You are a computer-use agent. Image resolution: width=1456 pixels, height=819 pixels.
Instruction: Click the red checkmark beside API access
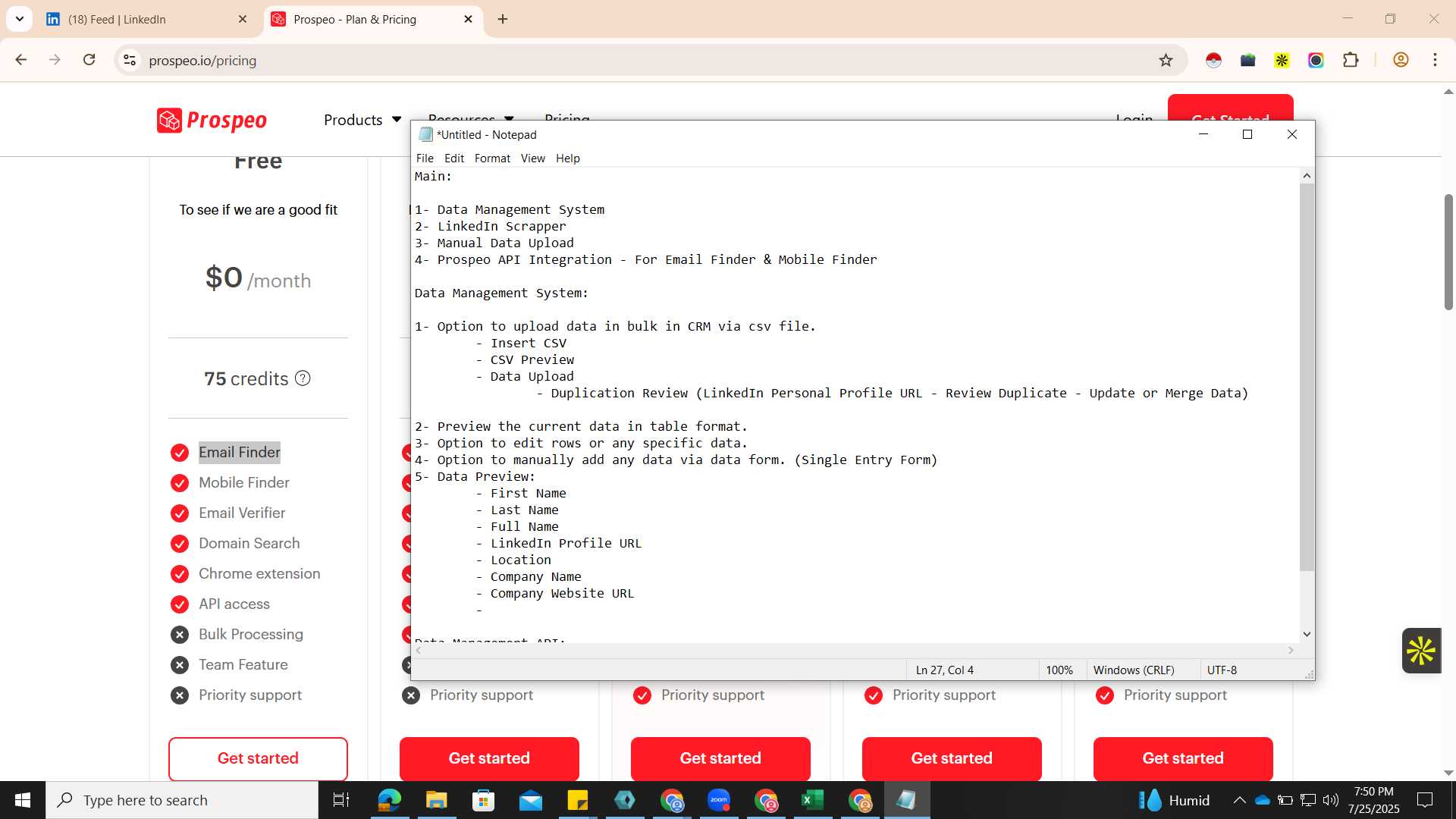click(x=180, y=604)
